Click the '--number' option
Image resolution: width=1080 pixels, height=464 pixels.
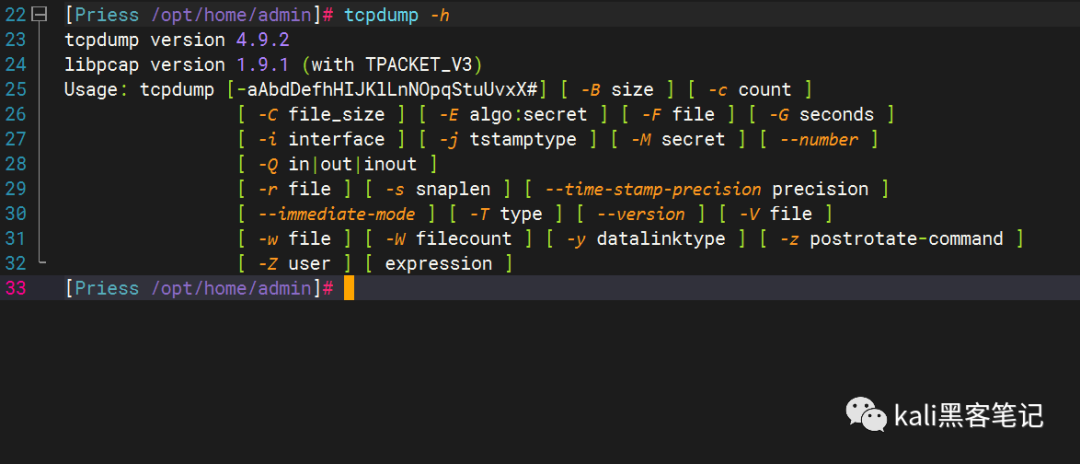point(819,139)
